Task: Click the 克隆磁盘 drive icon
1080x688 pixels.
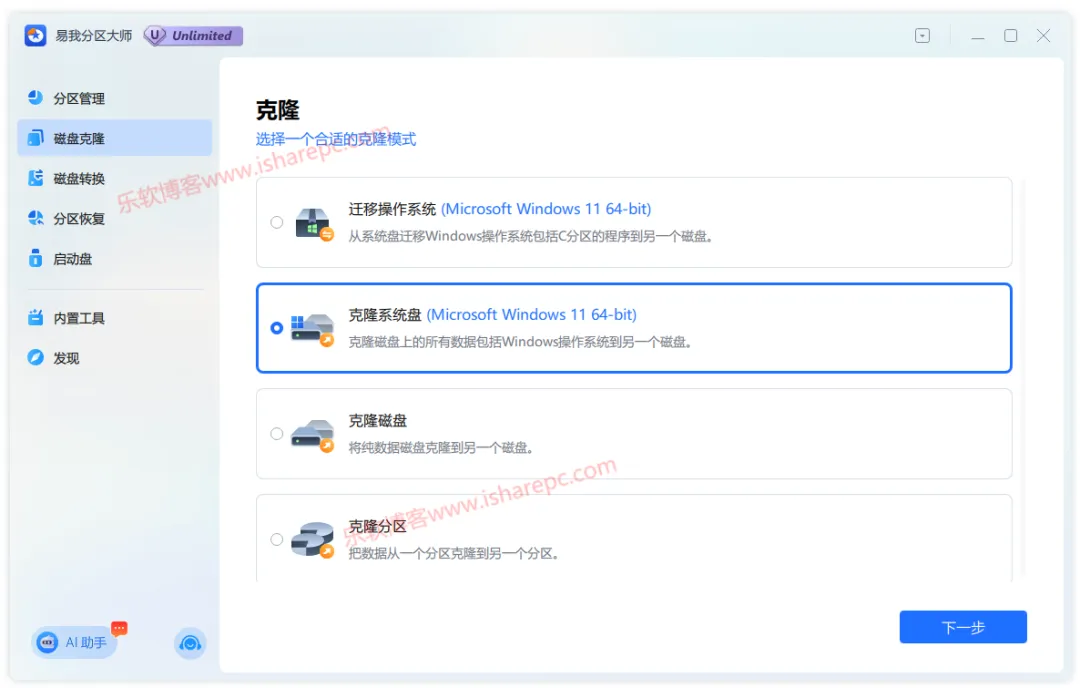Action: tap(313, 436)
